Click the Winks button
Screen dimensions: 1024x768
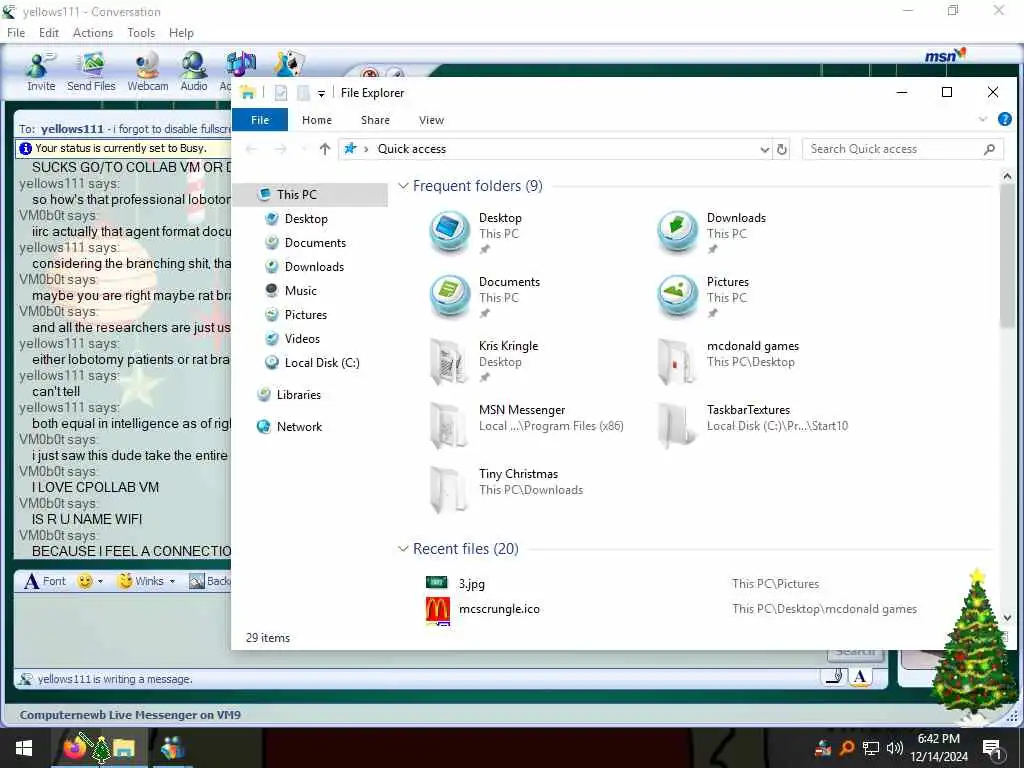[x=140, y=581]
